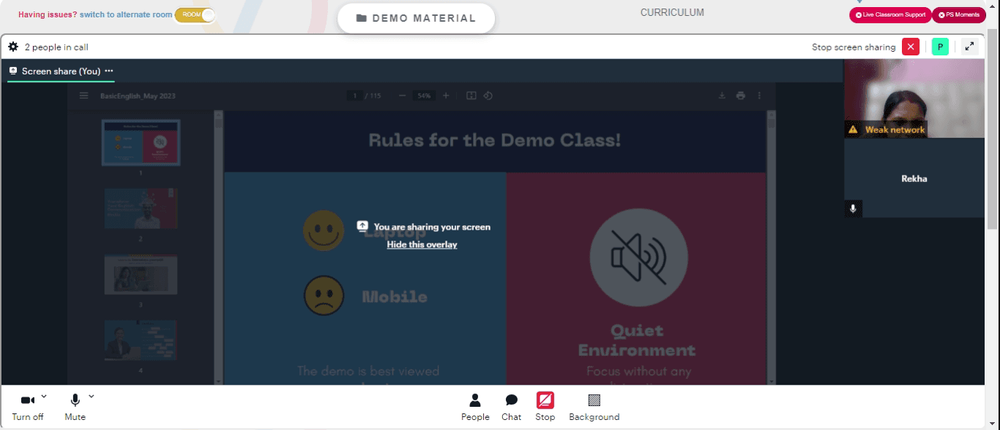The height and width of the screenshot is (430, 1000).
Task: Click switch to alternate room link
Action: pyautogui.click(x=126, y=15)
